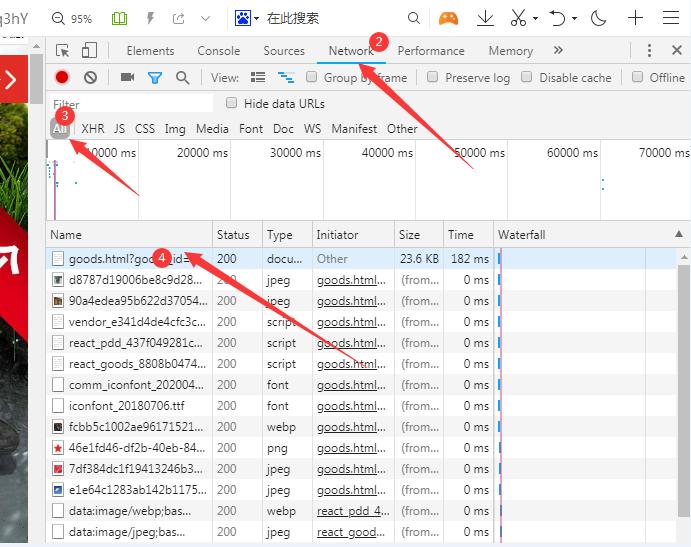Toggle capture screenshots camera icon
Image resolution: width=691 pixels, height=547 pixels.
127,77
